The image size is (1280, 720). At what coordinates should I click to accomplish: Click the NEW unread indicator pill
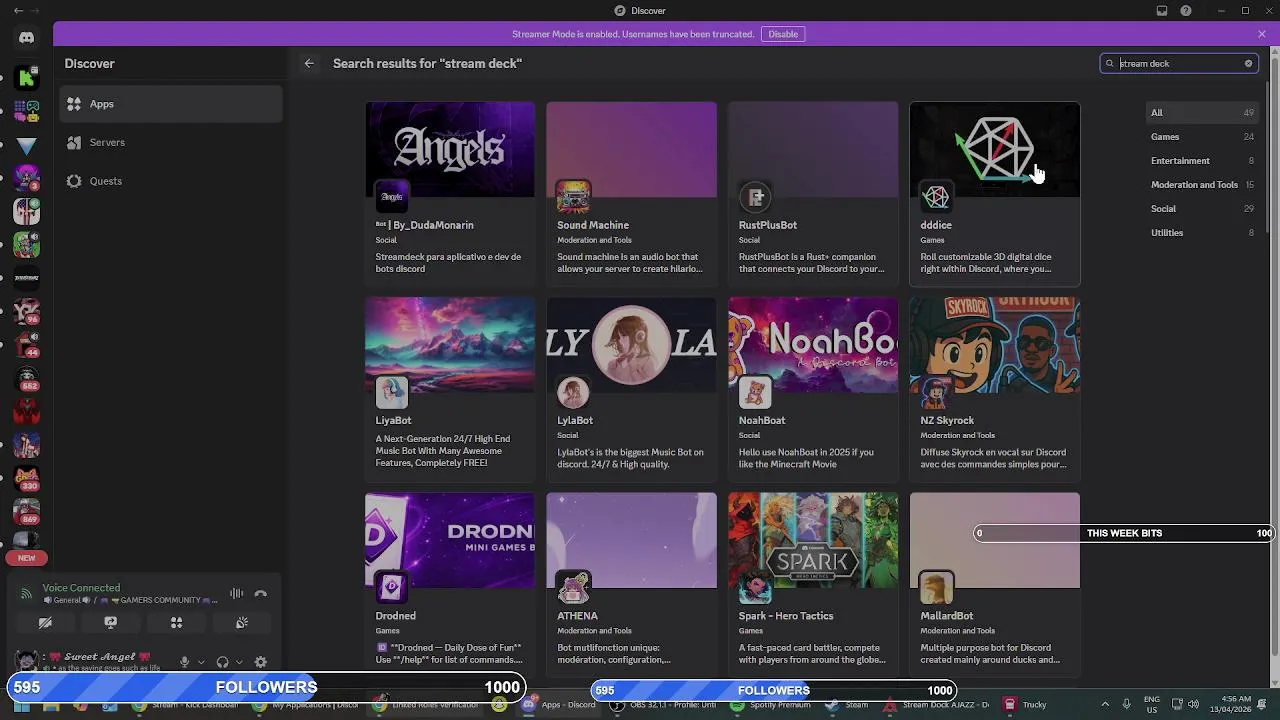pyautogui.click(x=27, y=558)
